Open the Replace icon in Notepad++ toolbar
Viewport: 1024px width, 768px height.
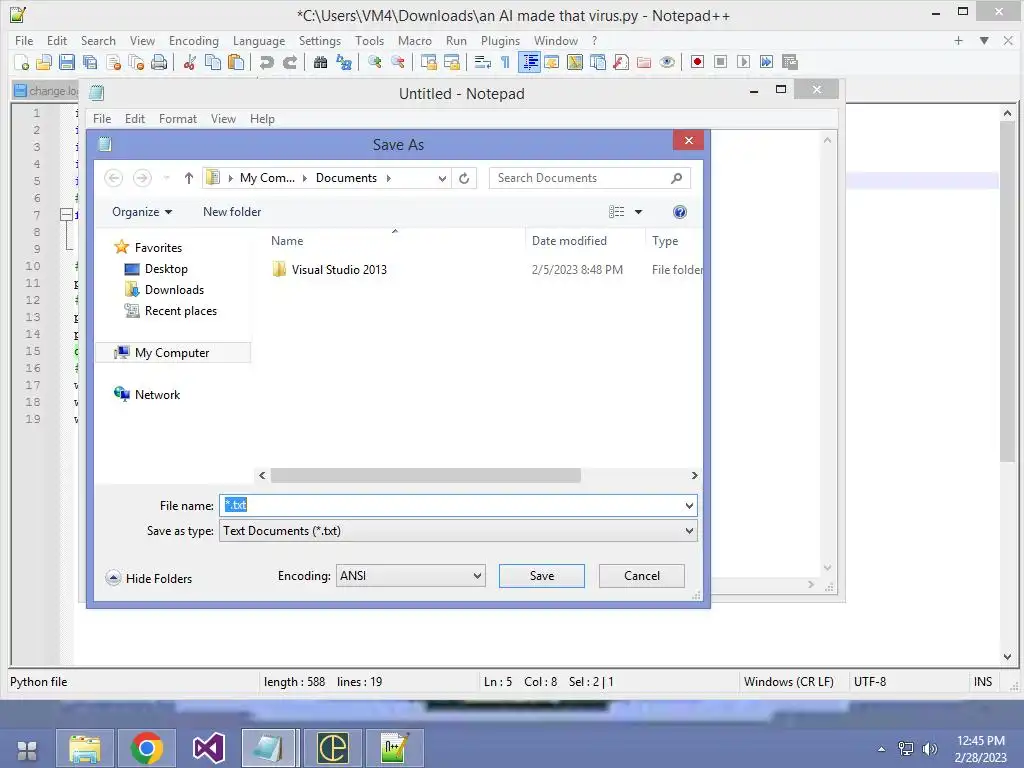click(344, 62)
